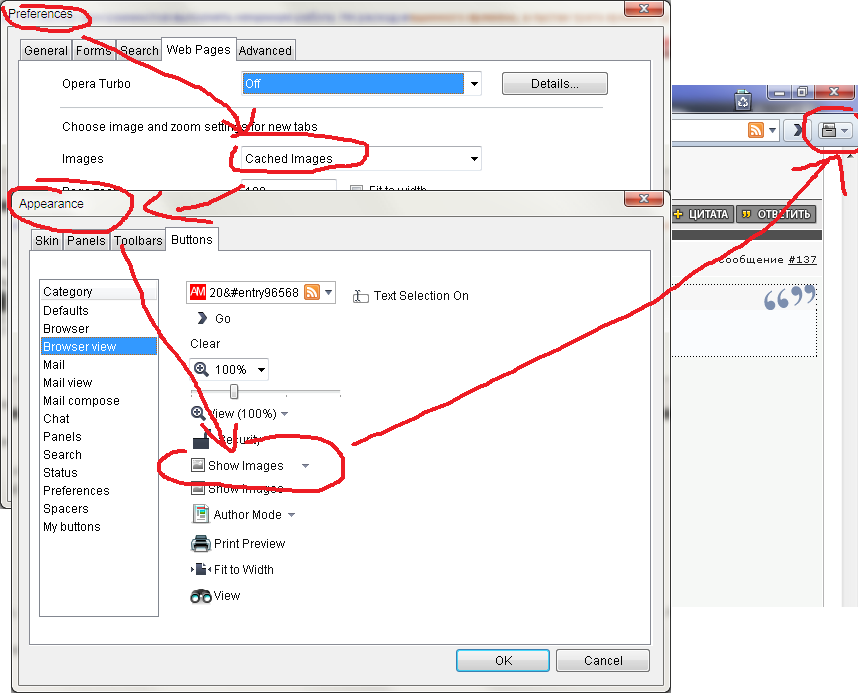Open the General tab in Preferences
This screenshot has height=693, width=858.
pos(46,50)
